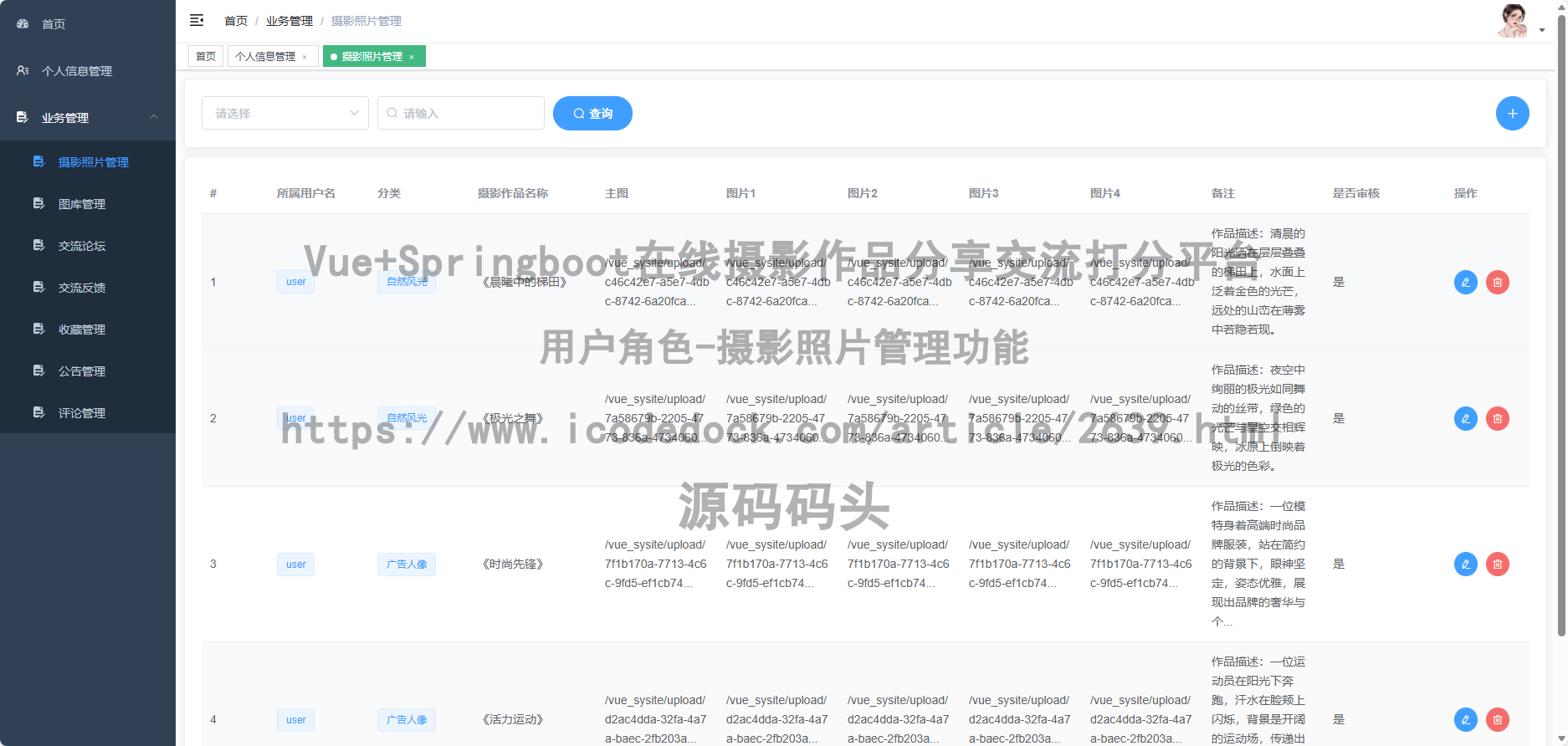Click the blue plus add button
Screen dimensions: 1568x746
1512,114
